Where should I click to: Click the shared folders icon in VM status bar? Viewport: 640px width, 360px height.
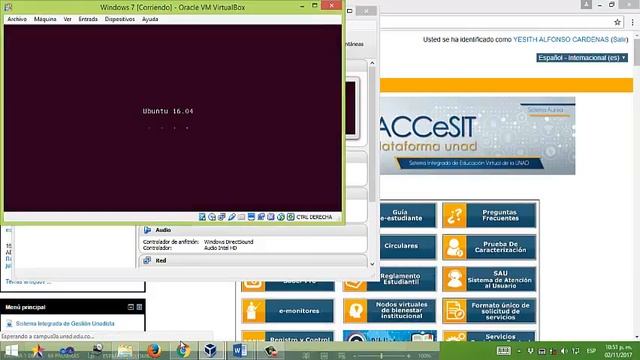tap(241, 217)
